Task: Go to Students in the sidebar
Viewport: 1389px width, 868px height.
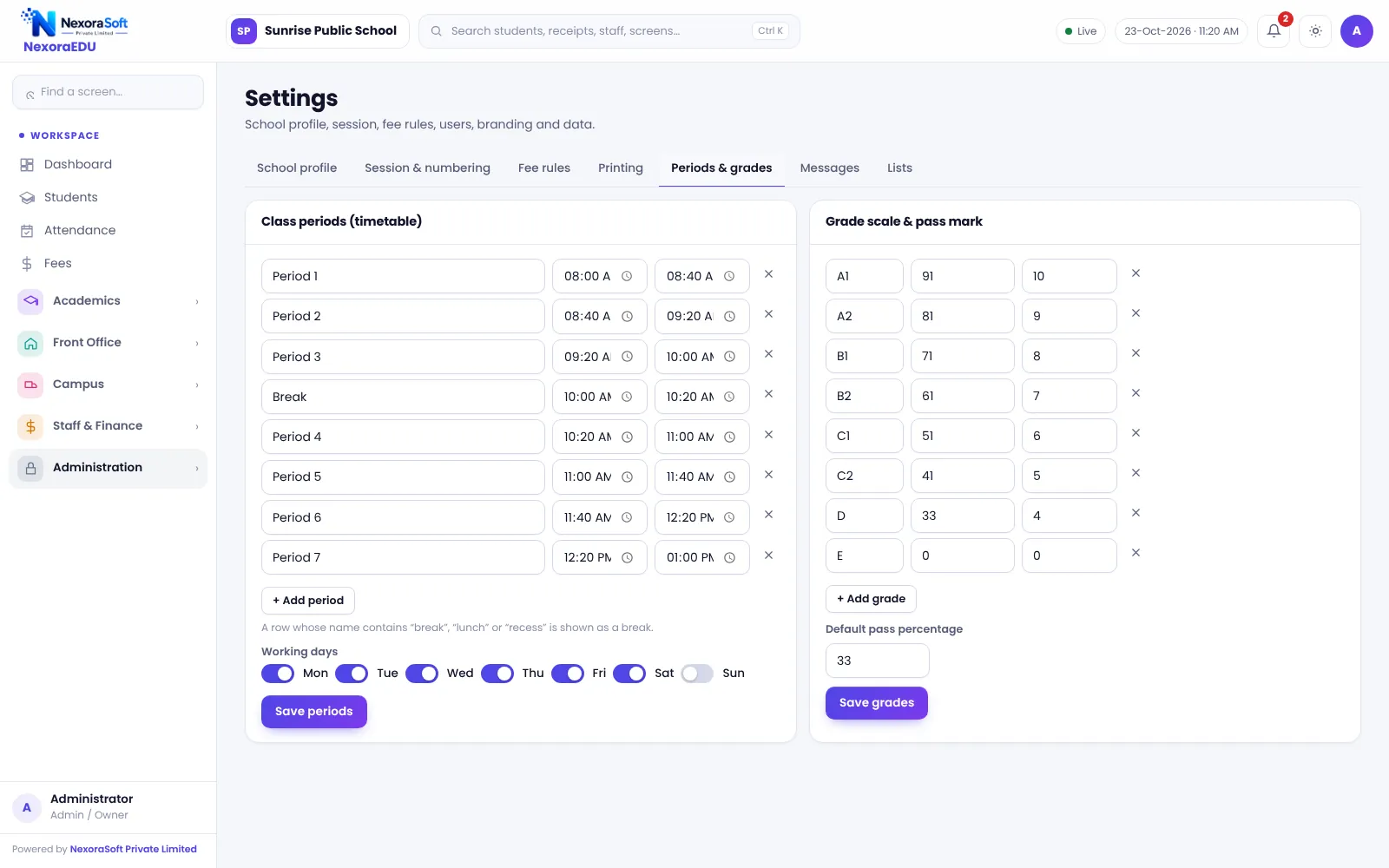Action: pos(108,197)
